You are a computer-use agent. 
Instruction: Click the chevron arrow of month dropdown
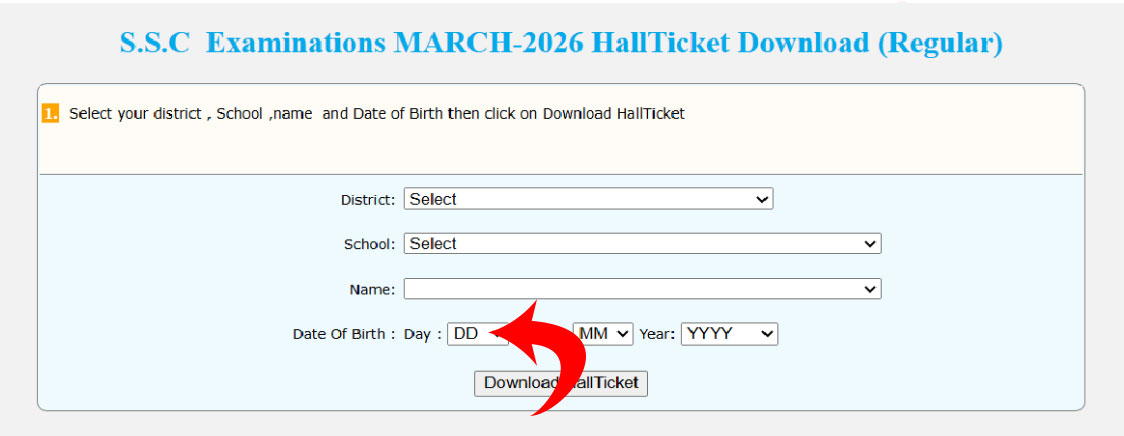tap(623, 334)
